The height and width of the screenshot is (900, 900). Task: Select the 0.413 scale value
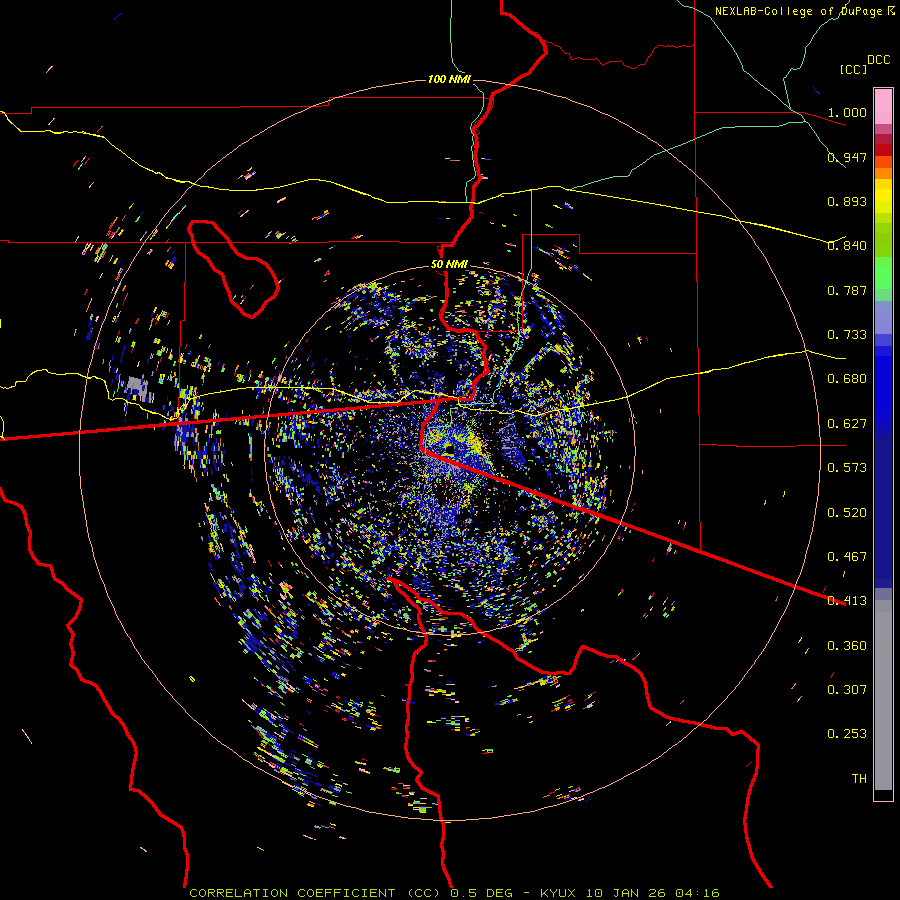point(847,601)
